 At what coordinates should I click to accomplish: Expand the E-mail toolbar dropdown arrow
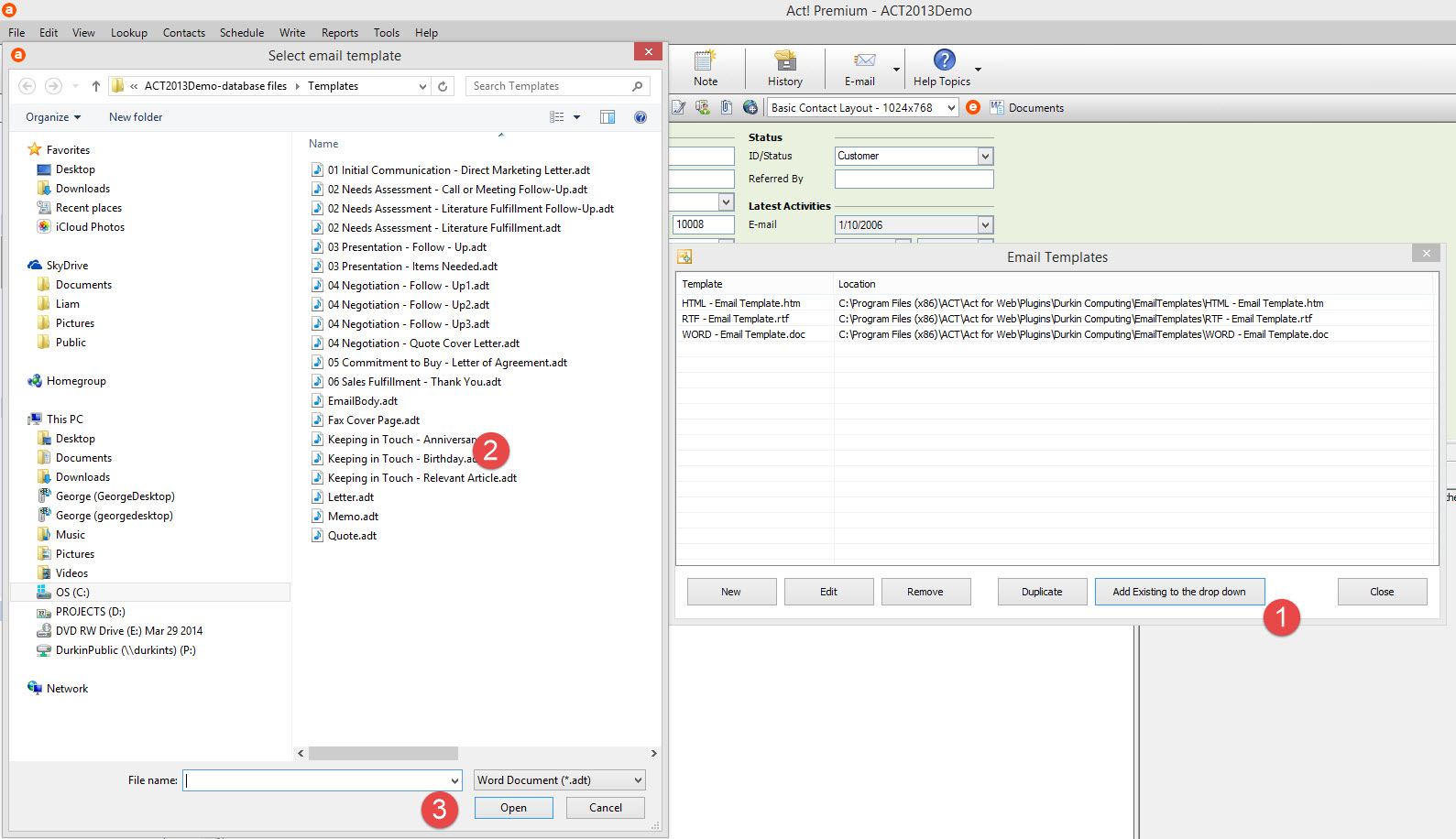pos(896,70)
